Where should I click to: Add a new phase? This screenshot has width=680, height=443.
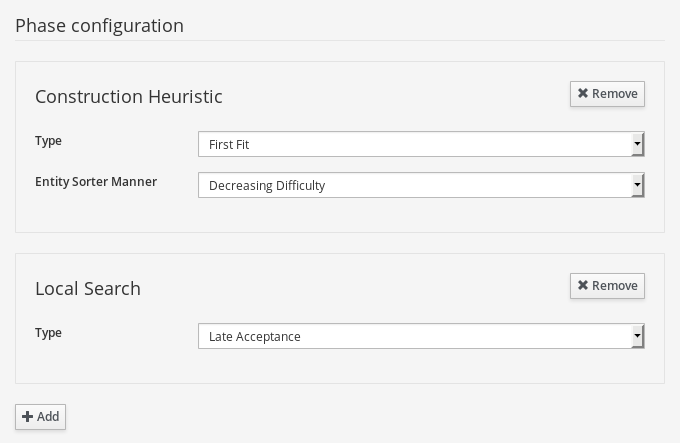coord(40,417)
